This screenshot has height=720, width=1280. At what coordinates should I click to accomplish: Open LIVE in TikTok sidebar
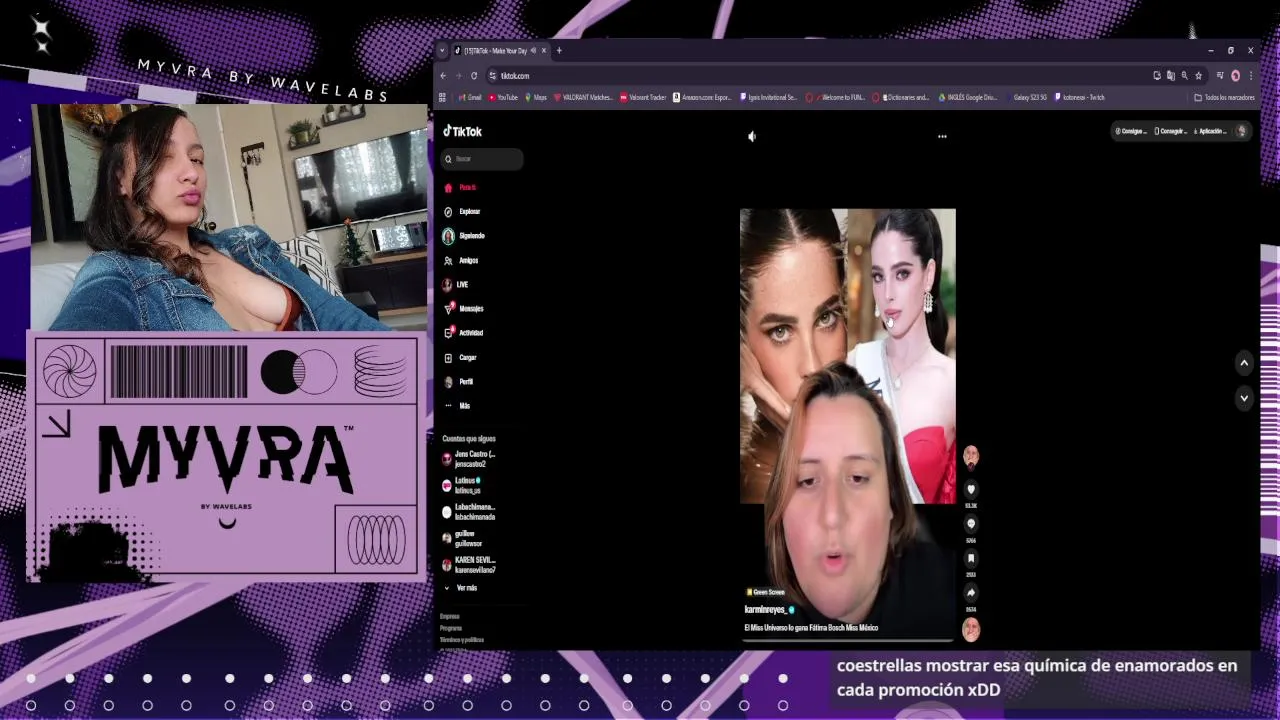(x=456, y=284)
